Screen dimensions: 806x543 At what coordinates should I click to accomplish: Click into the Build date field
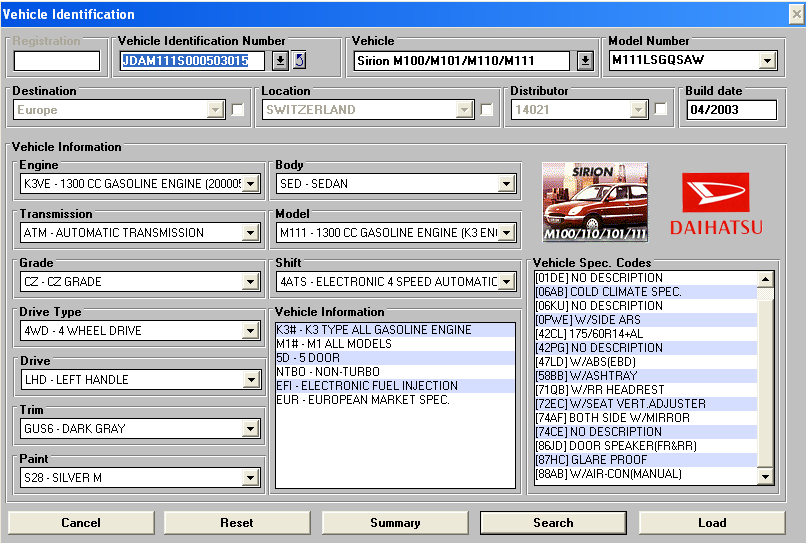(730, 110)
